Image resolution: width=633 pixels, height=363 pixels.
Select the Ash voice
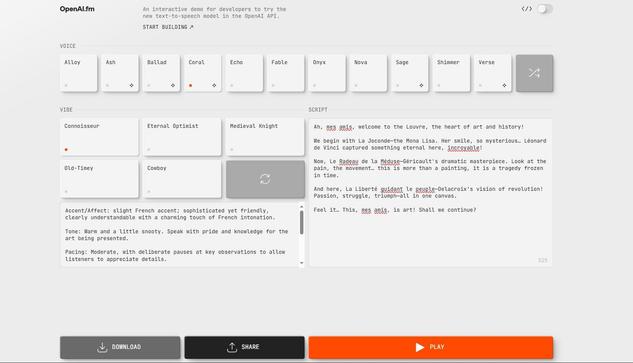coord(120,73)
